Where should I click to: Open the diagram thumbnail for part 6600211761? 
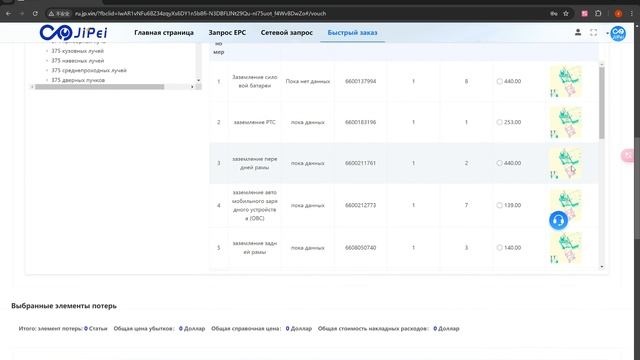566,163
